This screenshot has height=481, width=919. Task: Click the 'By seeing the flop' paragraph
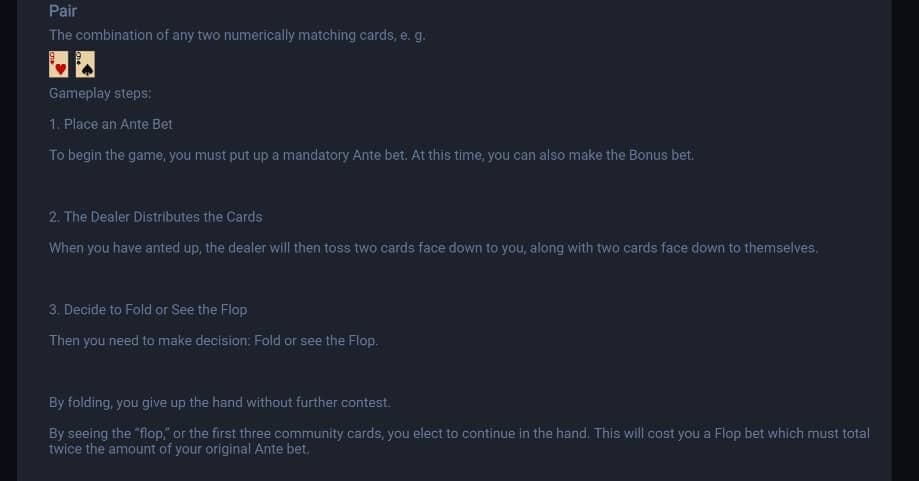click(x=460, y=441)
